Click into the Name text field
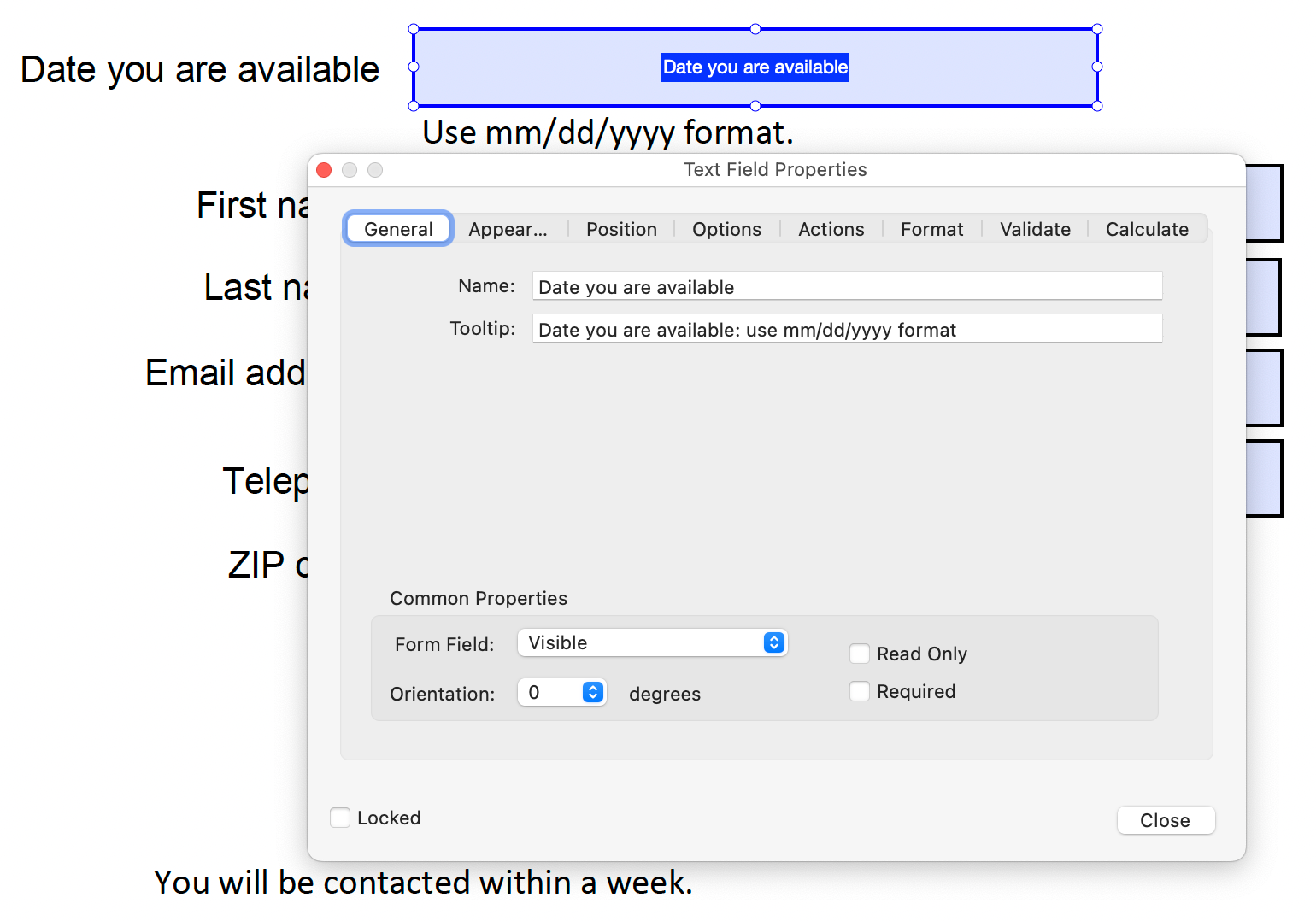Screen dimensions: 1316x921 coord(846,286)
